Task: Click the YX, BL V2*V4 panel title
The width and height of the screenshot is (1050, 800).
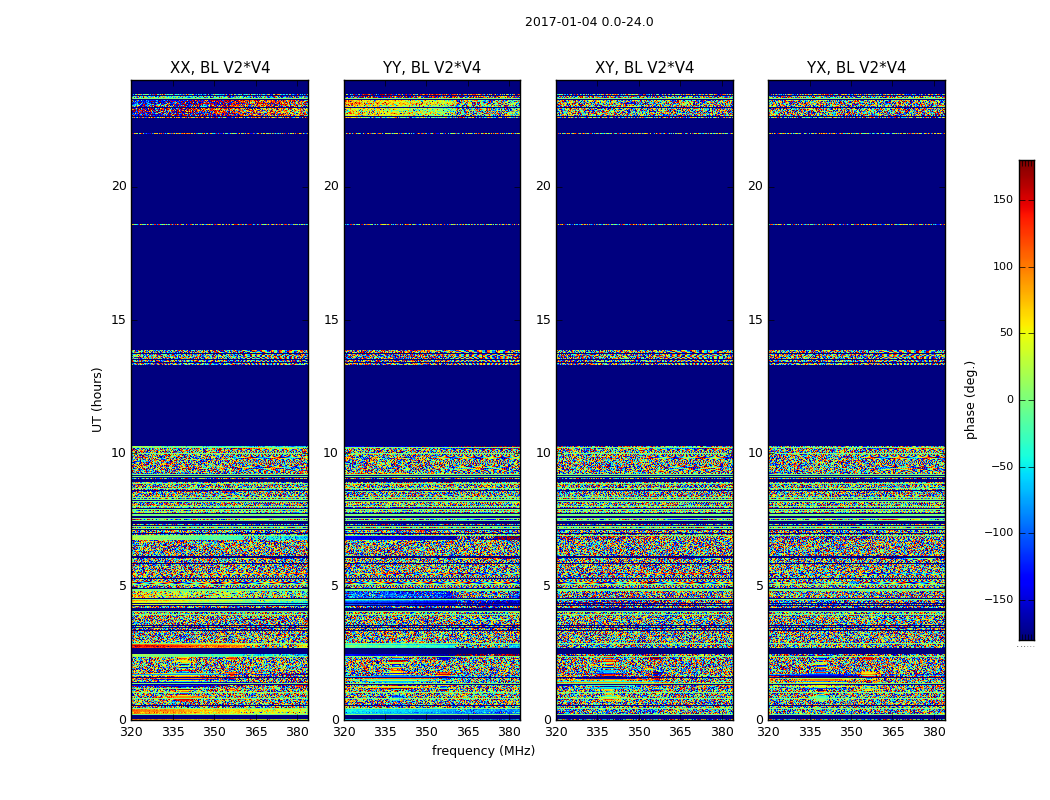Action: tap(856, 68)
